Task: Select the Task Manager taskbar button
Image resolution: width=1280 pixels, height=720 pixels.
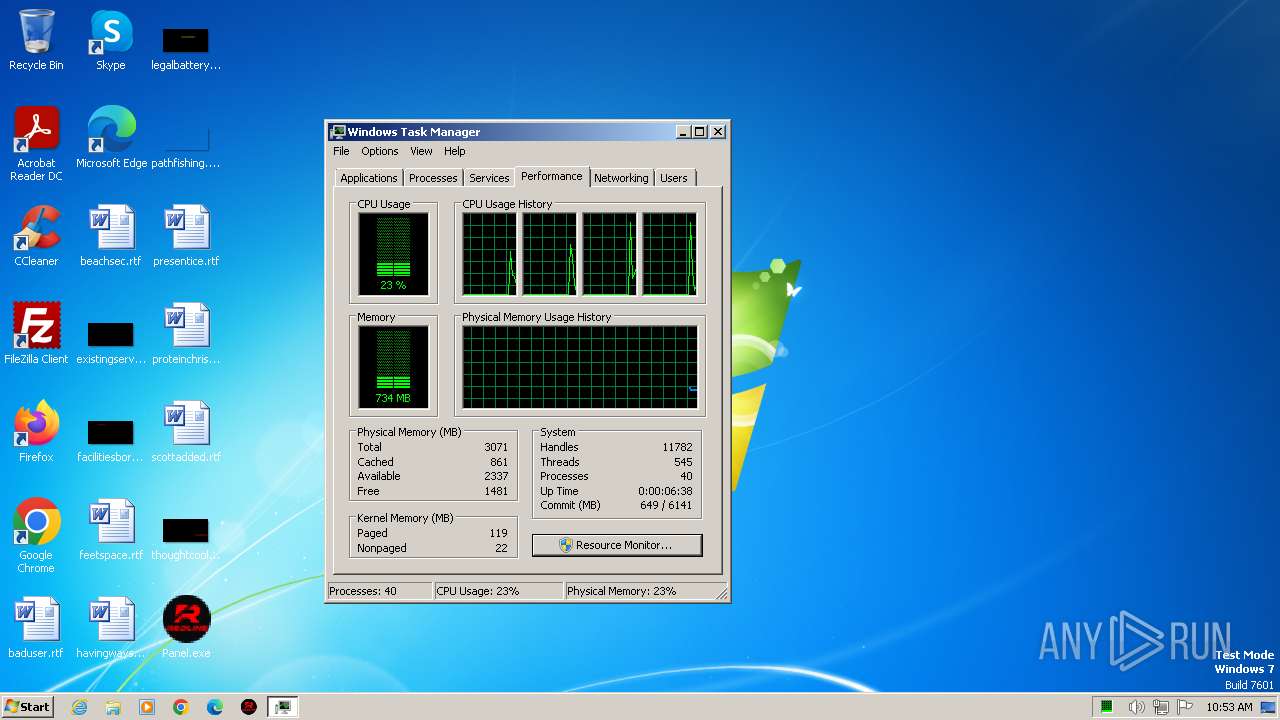Action: click(283, 707)
